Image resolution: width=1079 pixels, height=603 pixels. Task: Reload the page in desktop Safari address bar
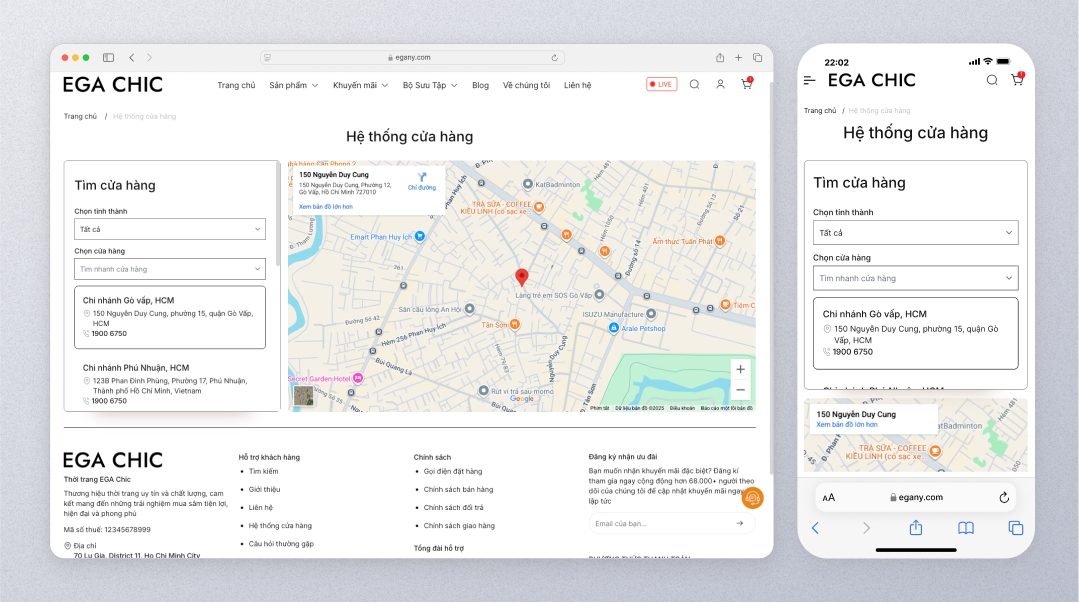pyautogui.click(x=555, y=58)
